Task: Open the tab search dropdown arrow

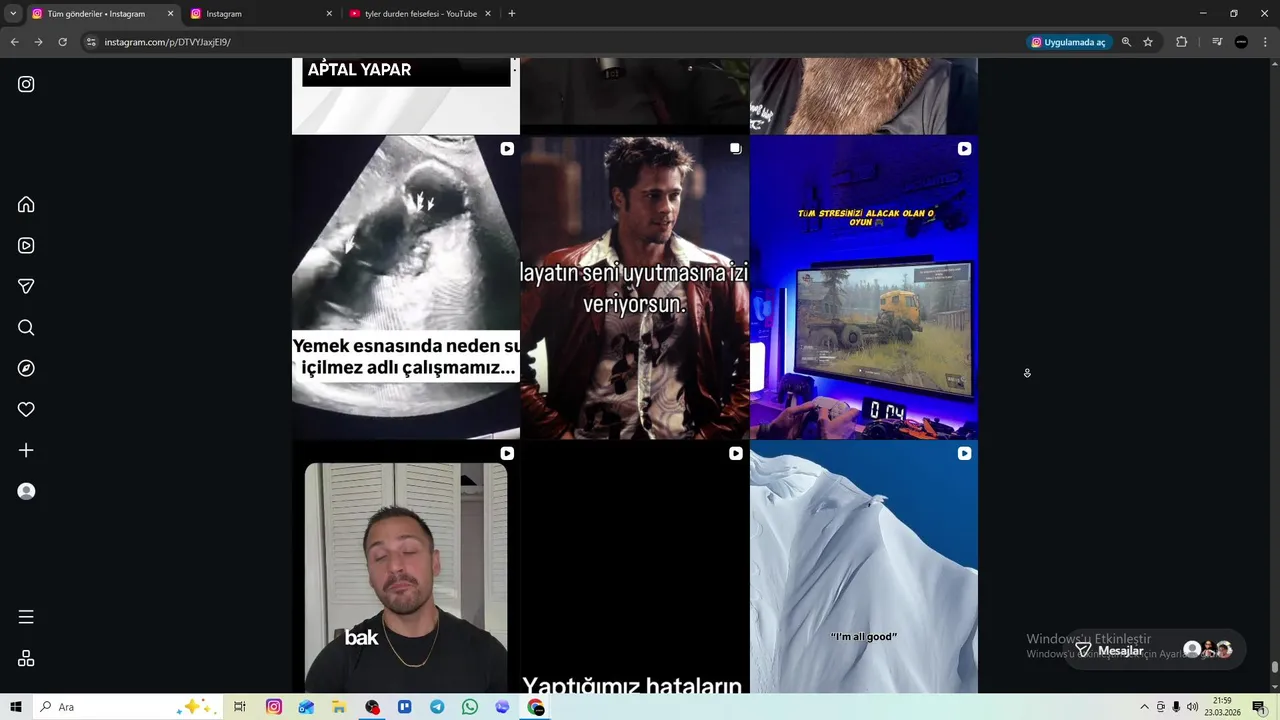Action: click(x=12, y=14)
